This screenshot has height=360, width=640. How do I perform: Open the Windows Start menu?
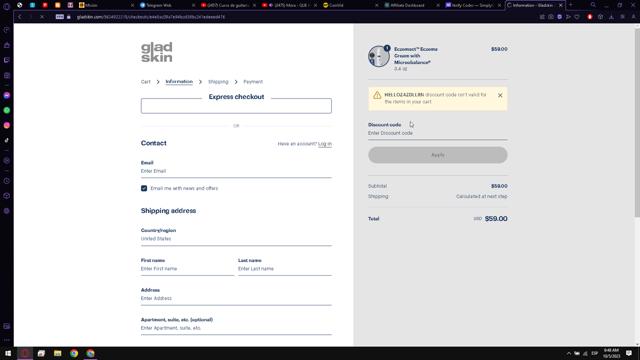pyautogui.click(x=8, y=353)
